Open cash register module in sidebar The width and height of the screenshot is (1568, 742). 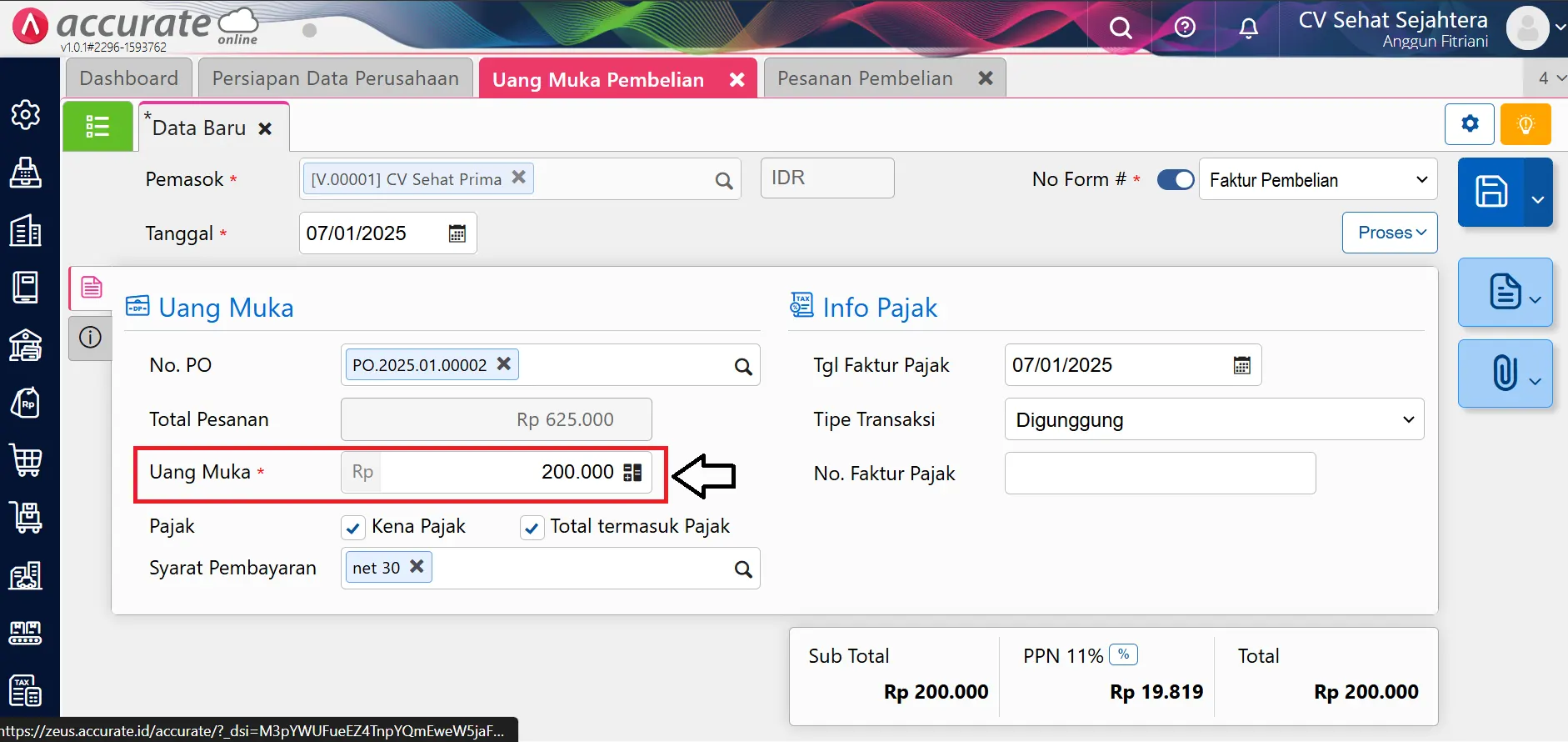pyautogui.click(x=26, y=173)
